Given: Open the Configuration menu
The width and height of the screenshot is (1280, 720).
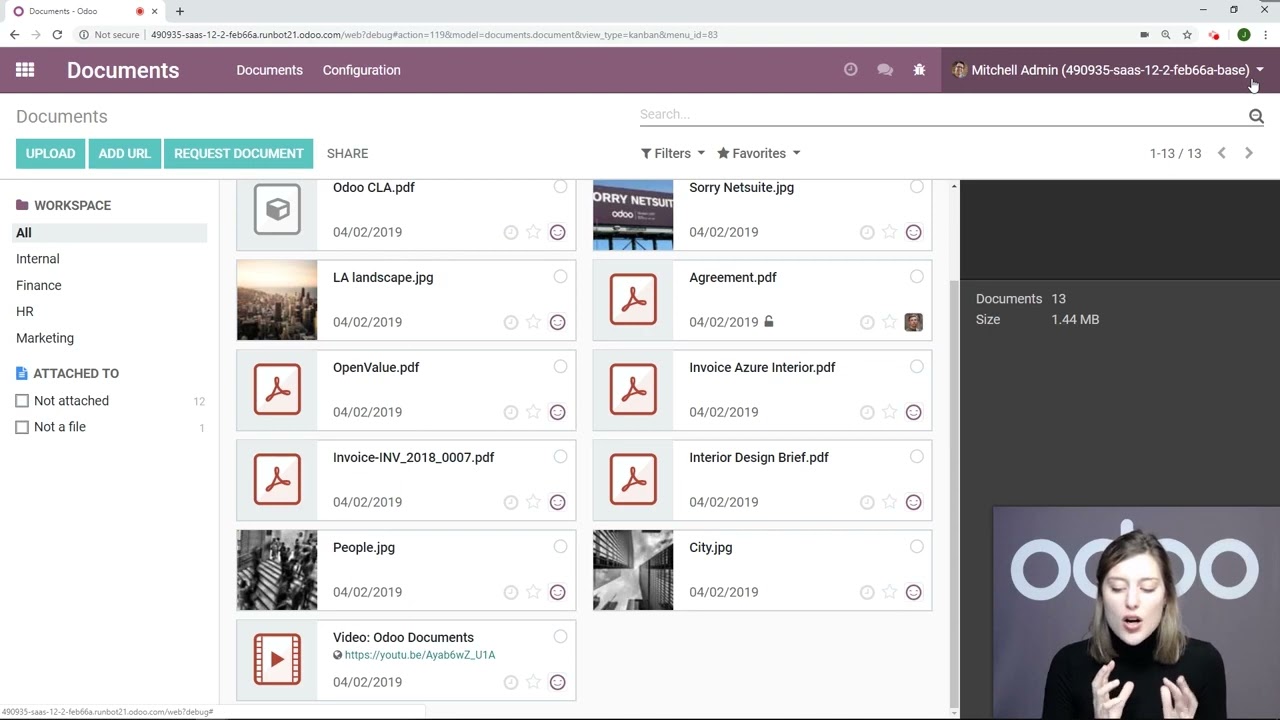Looking at the screenshot, I should point(361,70).
